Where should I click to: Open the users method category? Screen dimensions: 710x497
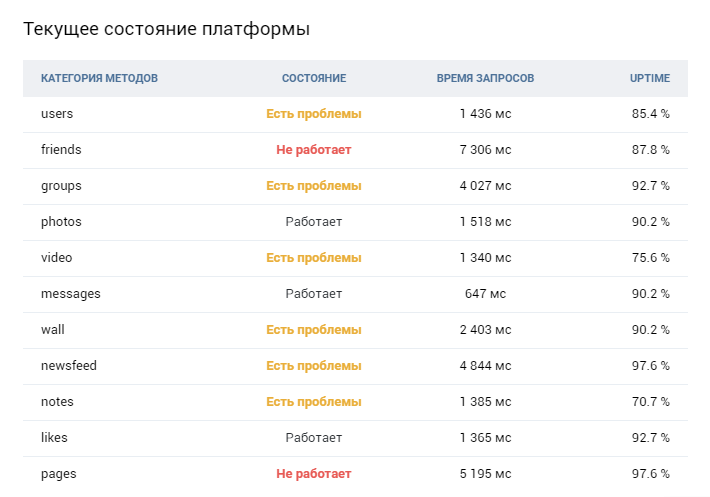57,114
